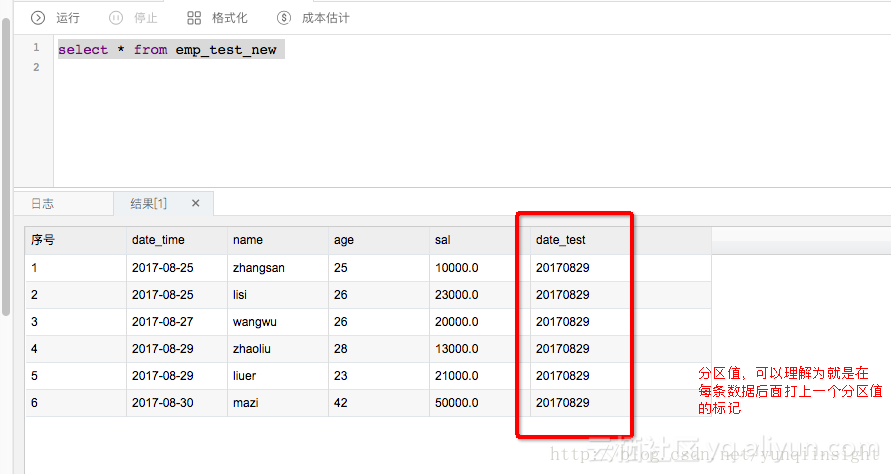Click the 运行 label to run query
Viewport: 891px width, 474px height.
[x=68, y=18]
